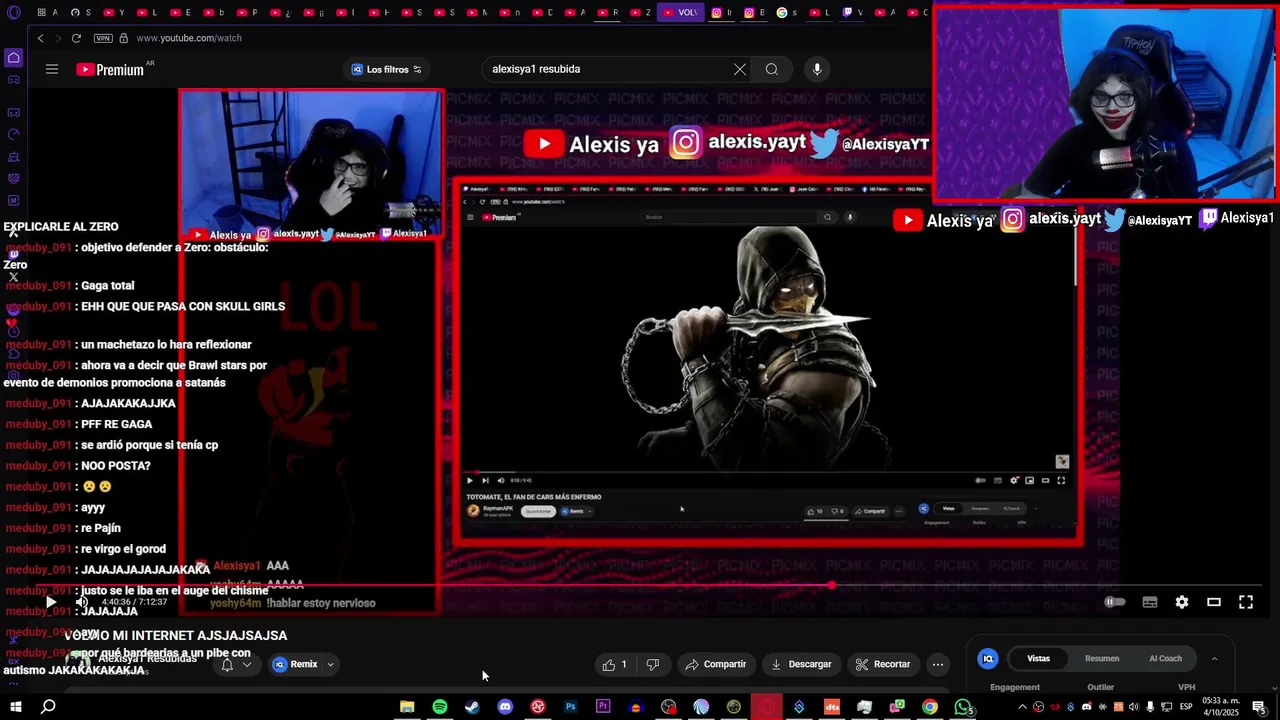Open Google Chrome from the taskbar

[x=930, y=707]
